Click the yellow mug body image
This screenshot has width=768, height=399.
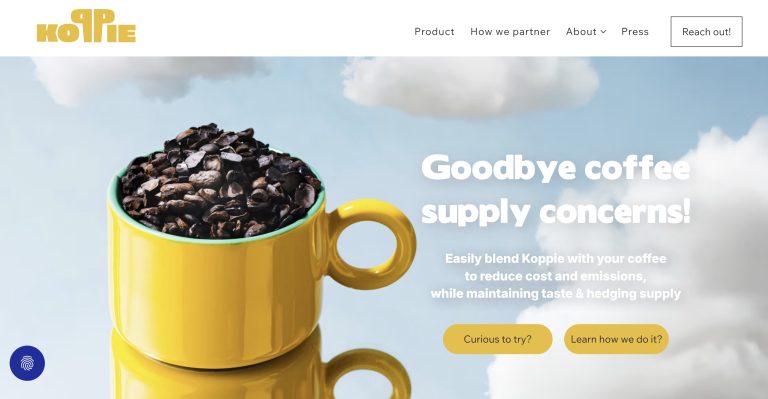(216, 294)
